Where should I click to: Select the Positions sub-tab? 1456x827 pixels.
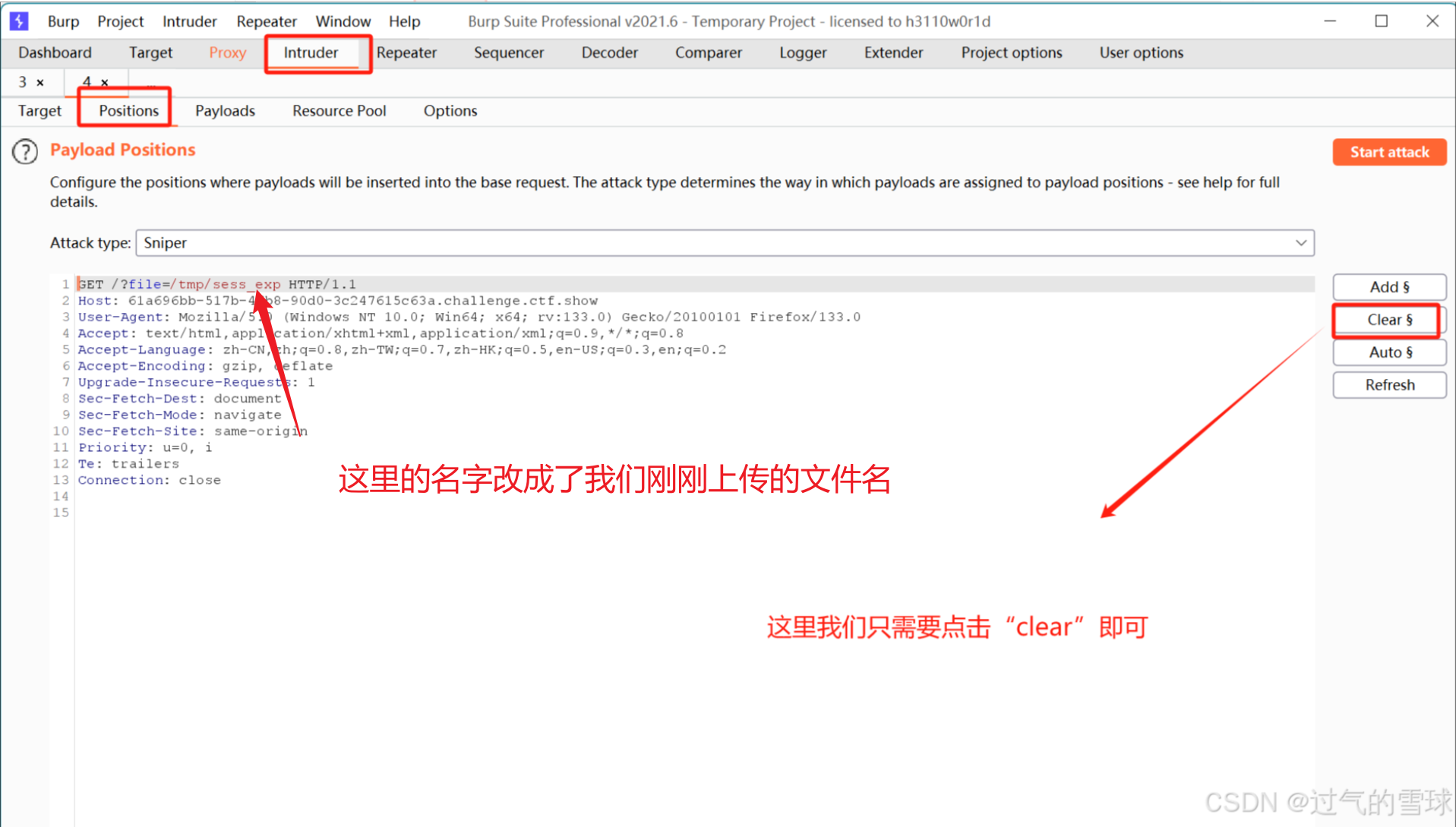pos(128,111)
